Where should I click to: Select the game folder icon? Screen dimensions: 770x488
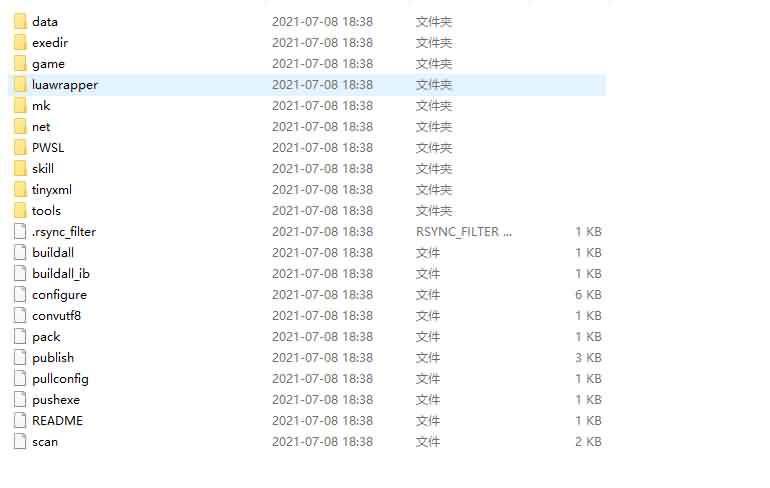coord(20,64)
